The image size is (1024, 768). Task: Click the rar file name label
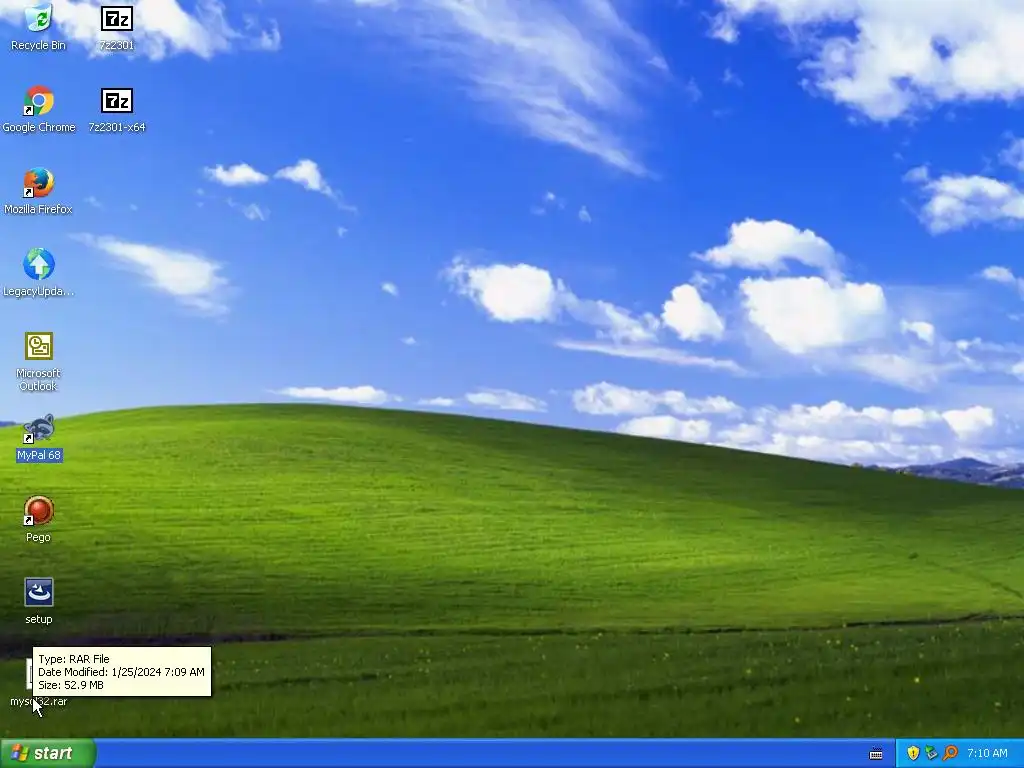coord(39,701)
